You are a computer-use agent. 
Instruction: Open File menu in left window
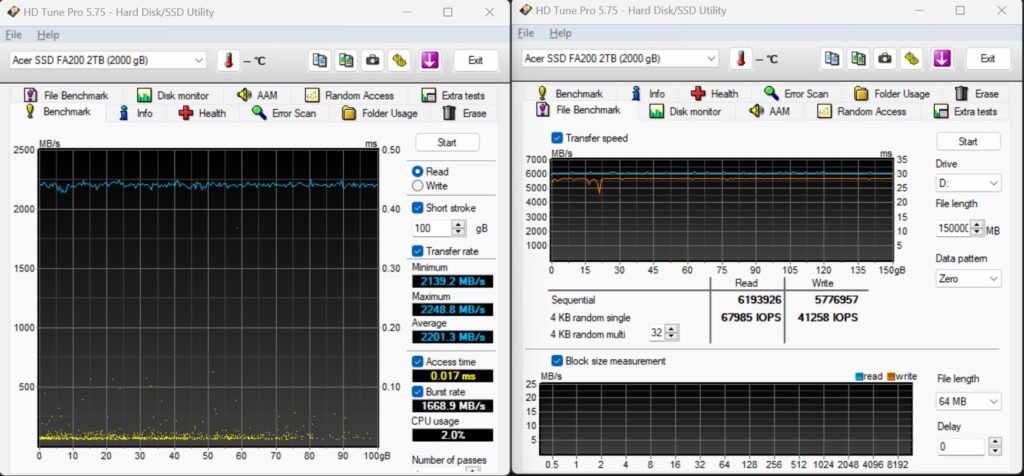tap(14, 35)
